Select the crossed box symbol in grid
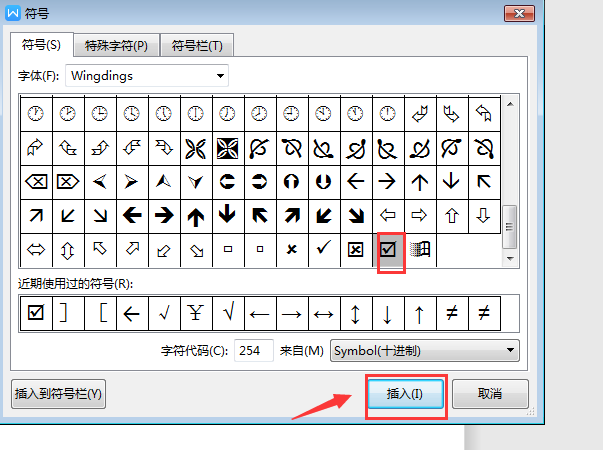The image size is (603, 450). pyautogui.click(x=356, y=250)
